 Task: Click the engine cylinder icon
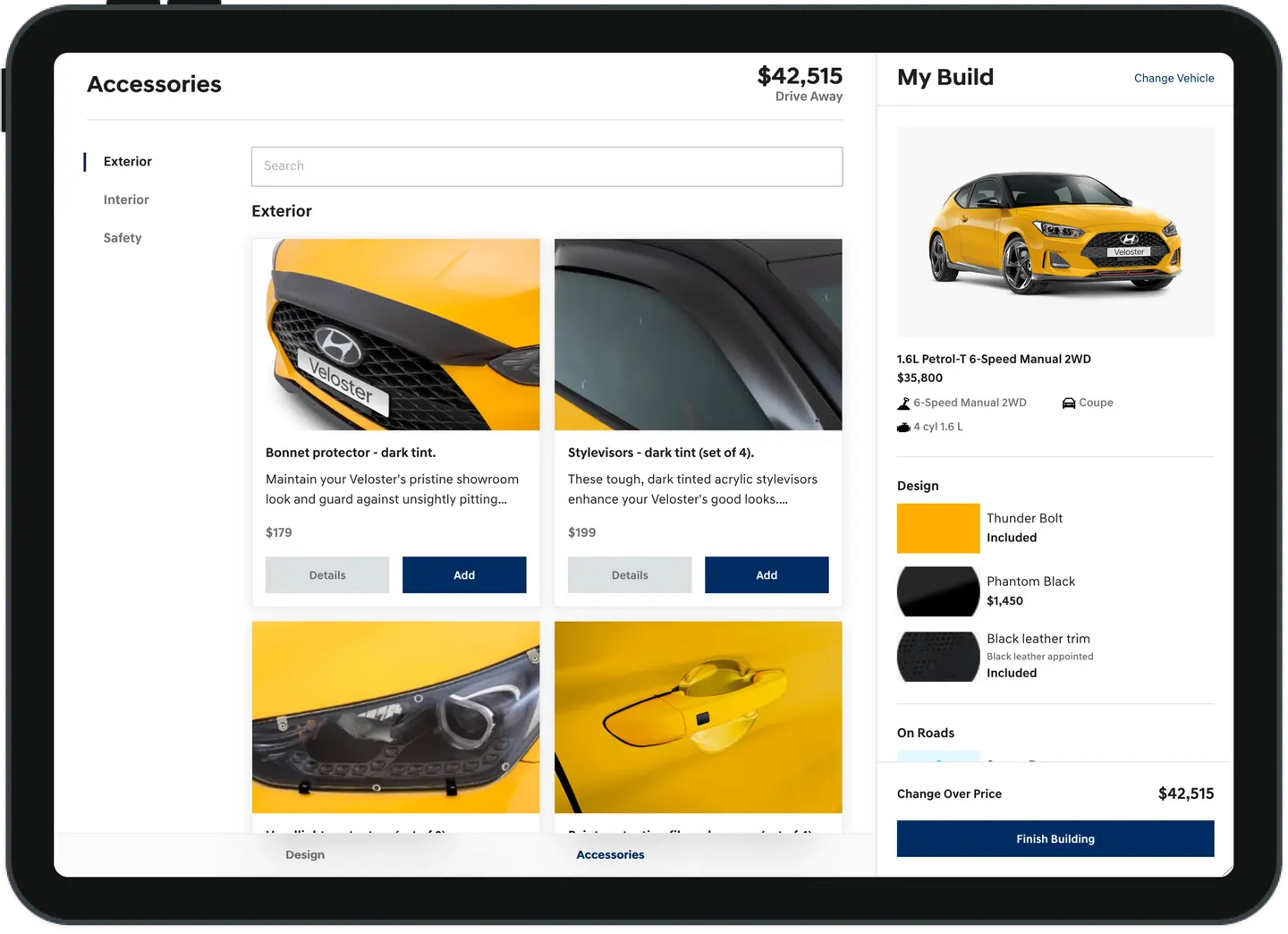tap(903, 428)
